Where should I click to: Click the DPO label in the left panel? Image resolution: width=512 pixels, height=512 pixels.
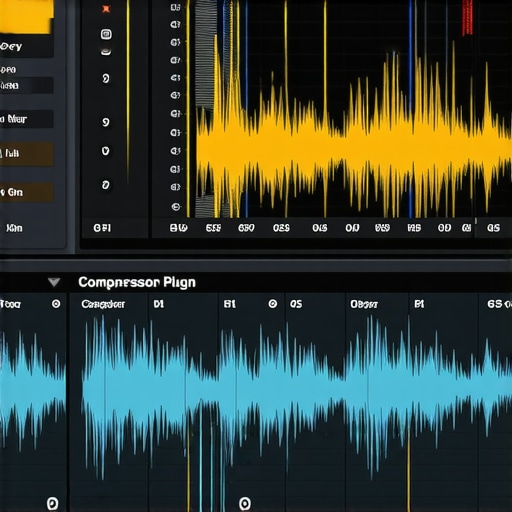(8, 70)
